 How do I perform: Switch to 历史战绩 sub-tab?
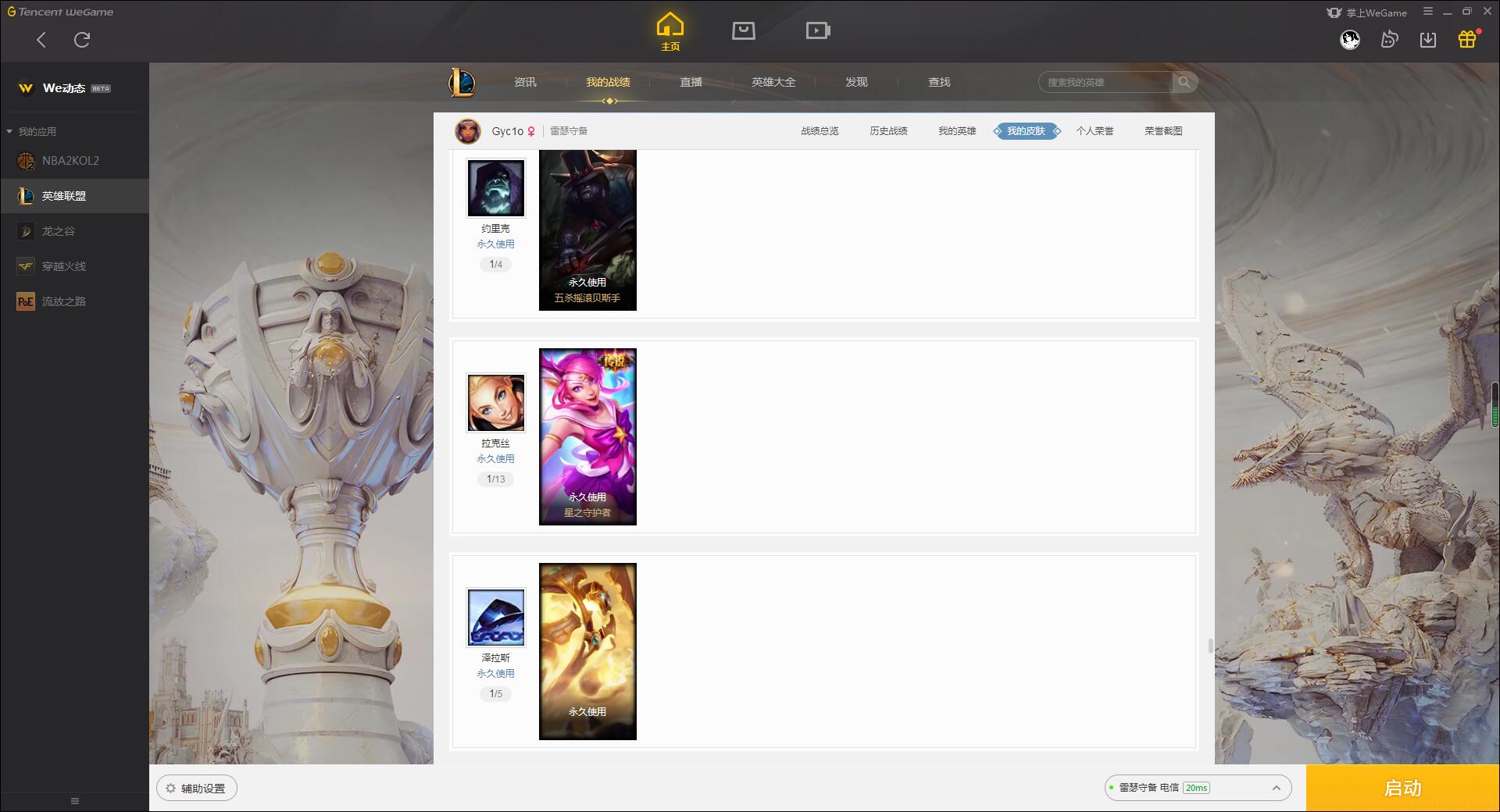(x=888, y=131)
